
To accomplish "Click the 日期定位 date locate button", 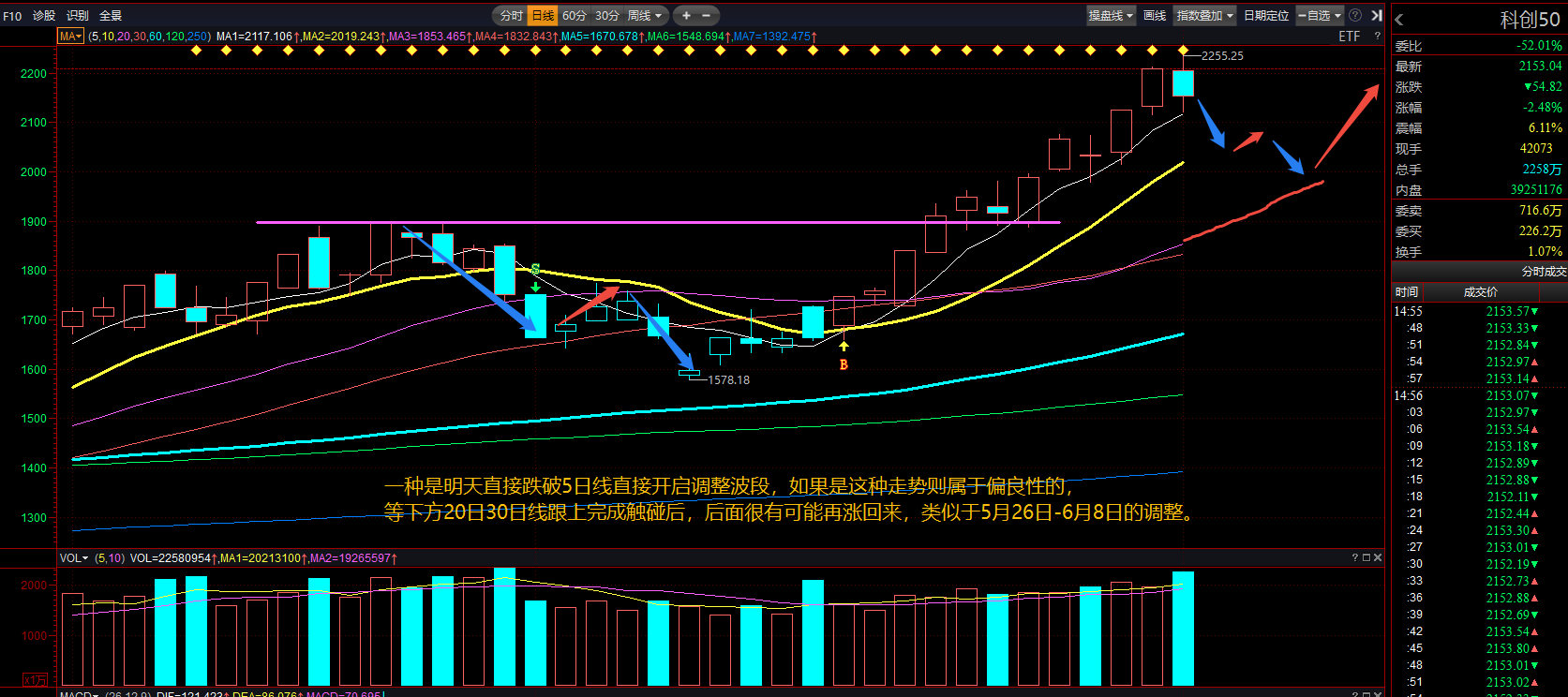I will (x=1266, y=15).
